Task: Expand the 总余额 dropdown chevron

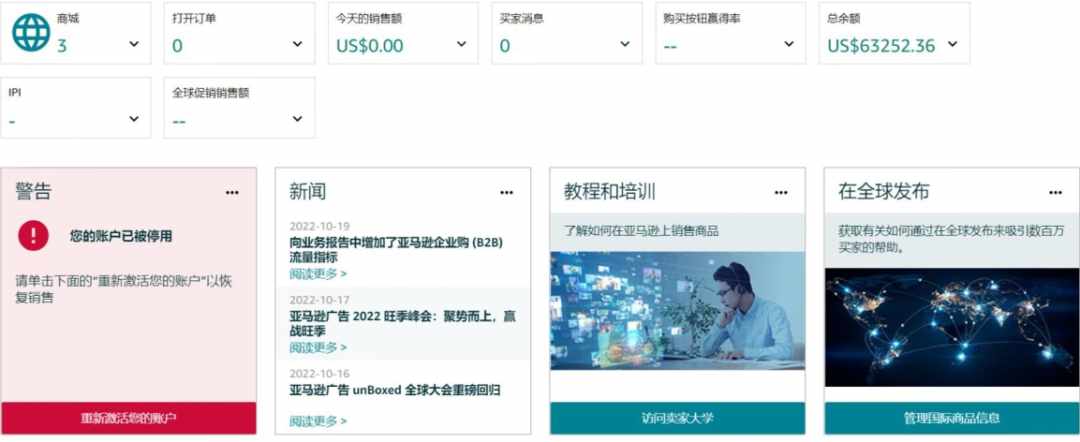Action: pyautogui.click(x=952, y=44)
